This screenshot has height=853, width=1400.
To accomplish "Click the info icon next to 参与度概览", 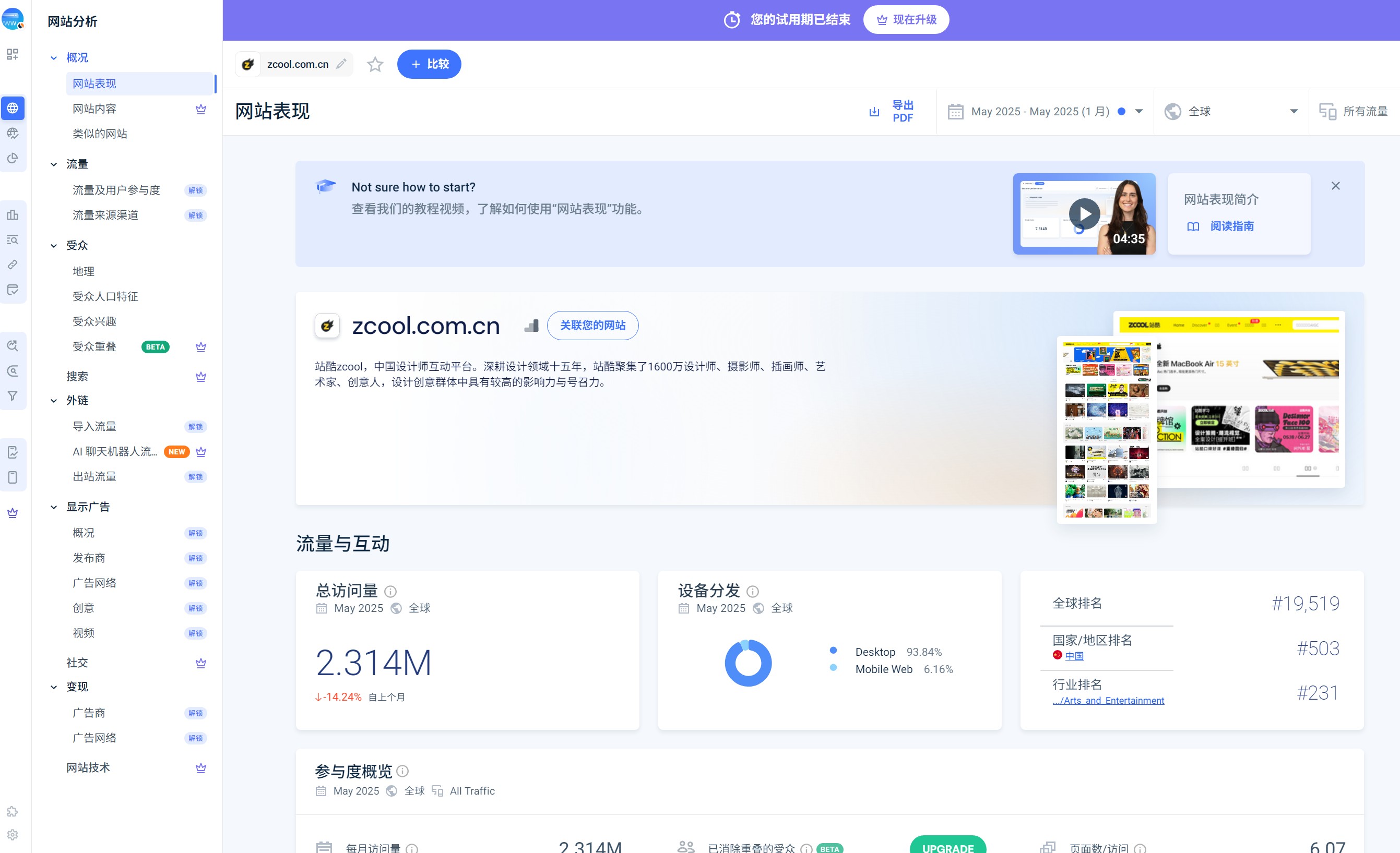I will (x=402, y=771).
